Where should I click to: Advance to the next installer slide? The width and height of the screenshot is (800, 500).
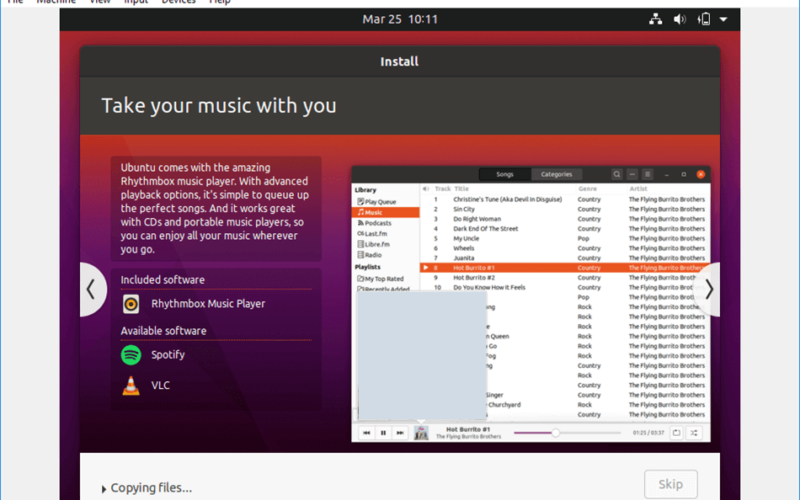(x=708, y=289)
